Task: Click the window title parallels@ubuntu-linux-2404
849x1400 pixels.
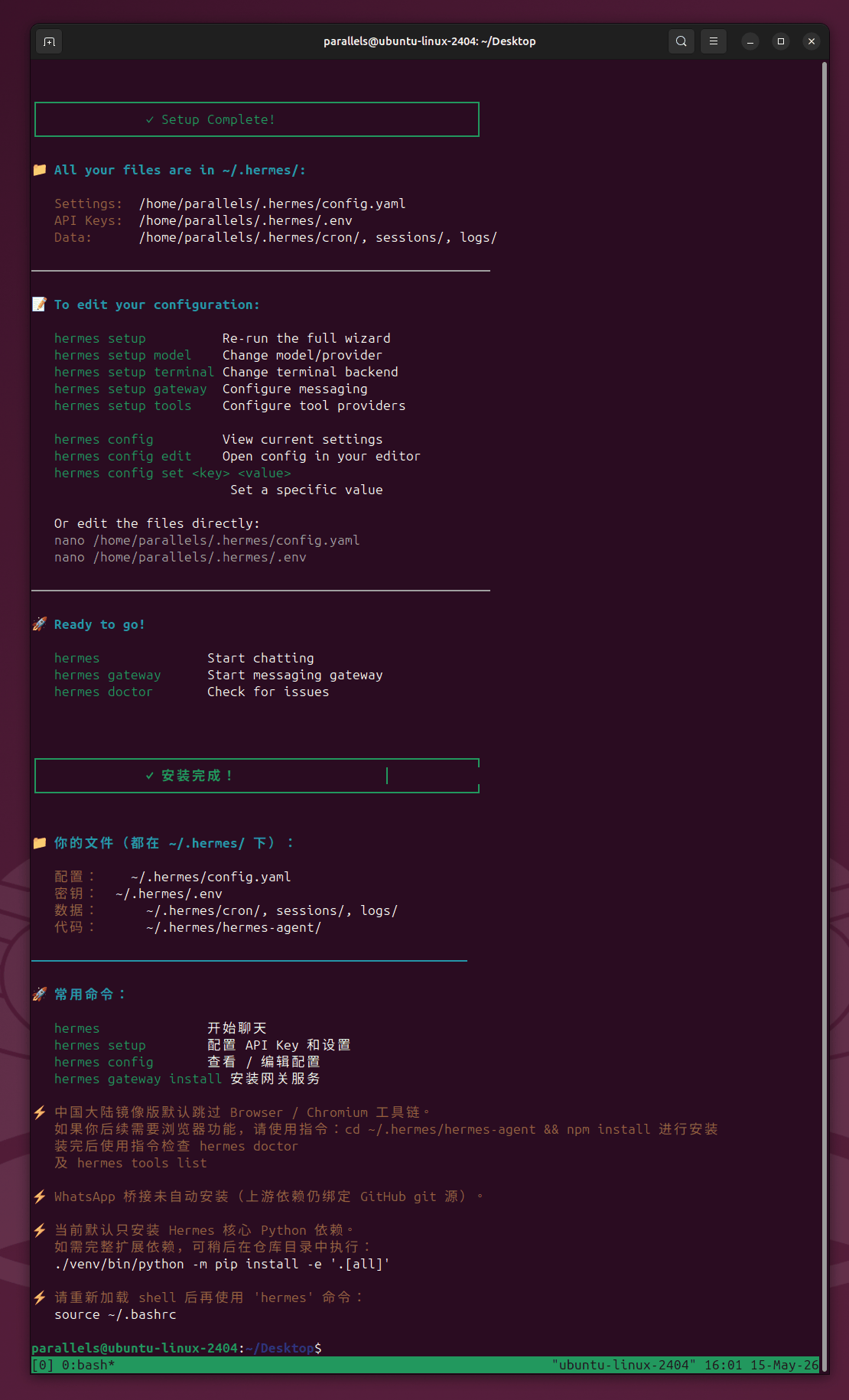Action: 429,41
